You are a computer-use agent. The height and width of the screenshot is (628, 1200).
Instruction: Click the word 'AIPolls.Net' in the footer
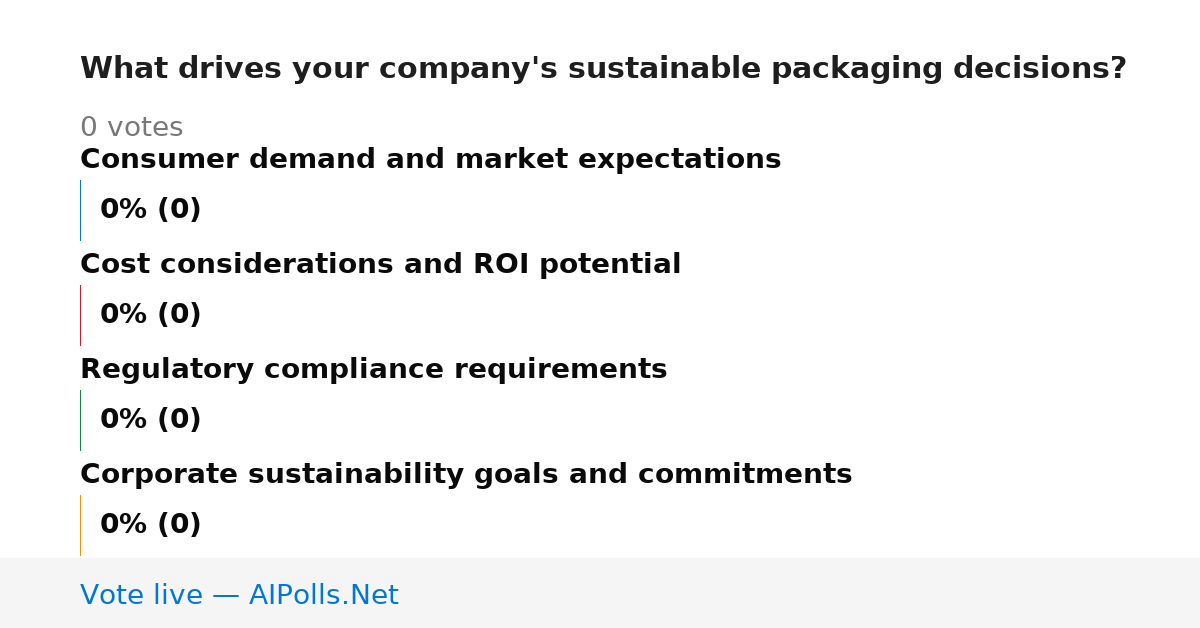323,596
